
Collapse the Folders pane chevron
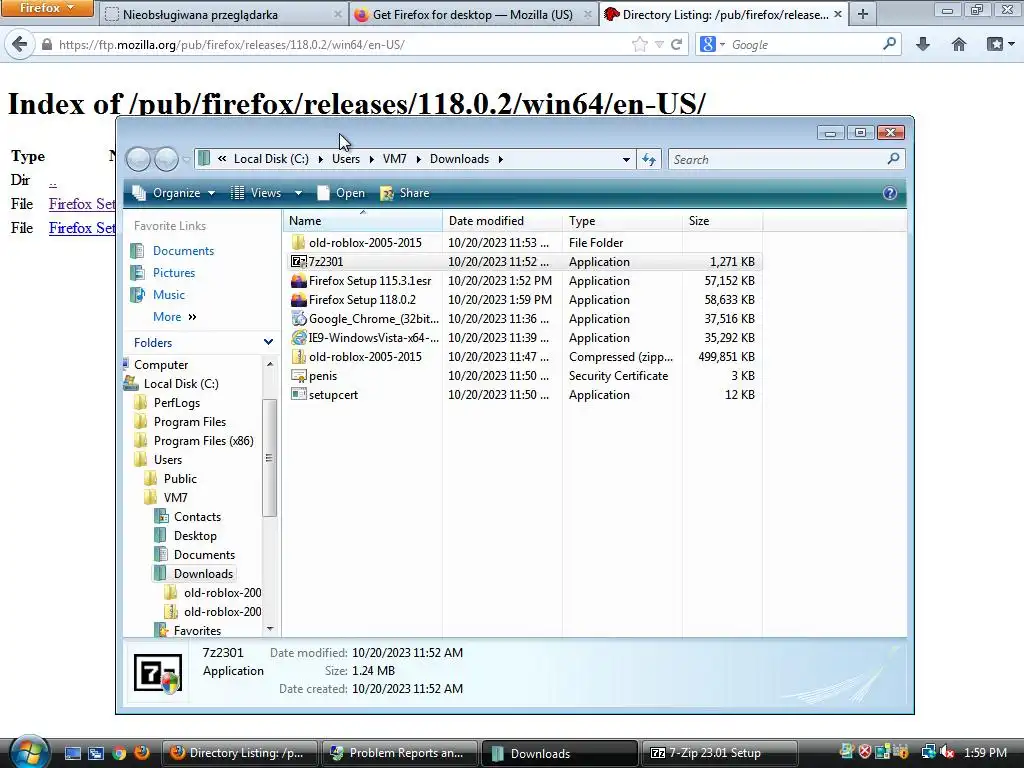point(268,342)
